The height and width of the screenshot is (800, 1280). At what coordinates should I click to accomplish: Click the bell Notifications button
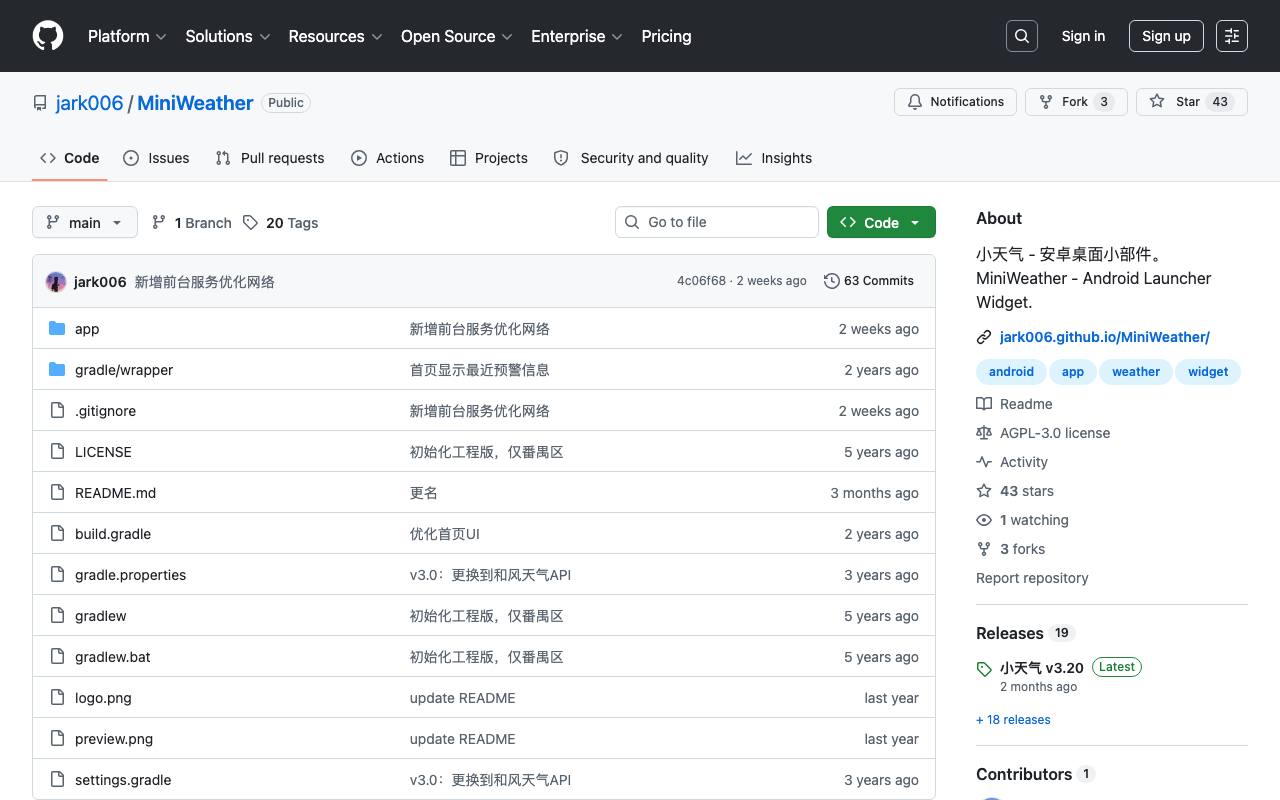[956, 102]
